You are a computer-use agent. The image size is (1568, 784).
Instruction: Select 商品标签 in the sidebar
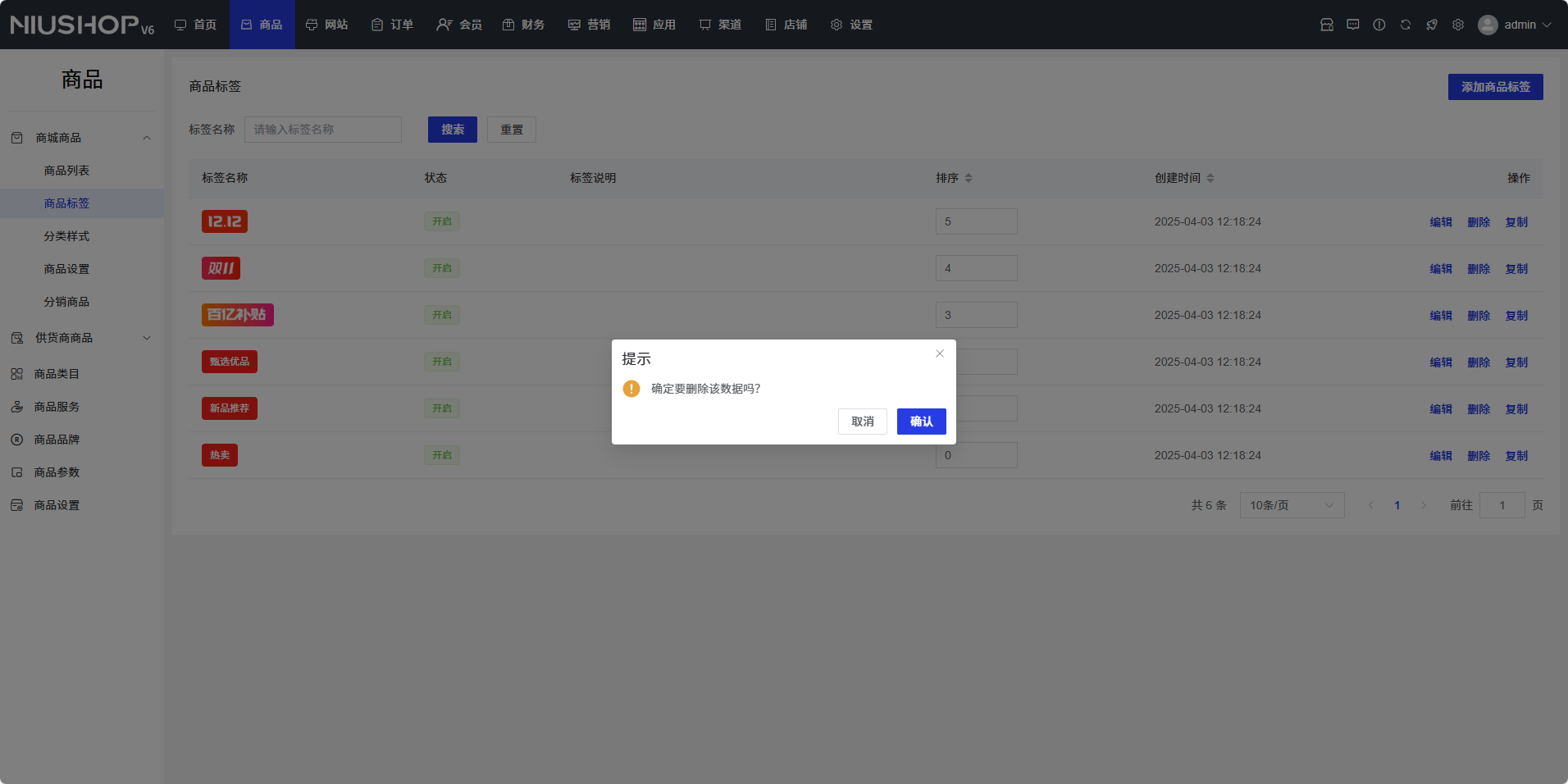(82, 203)
